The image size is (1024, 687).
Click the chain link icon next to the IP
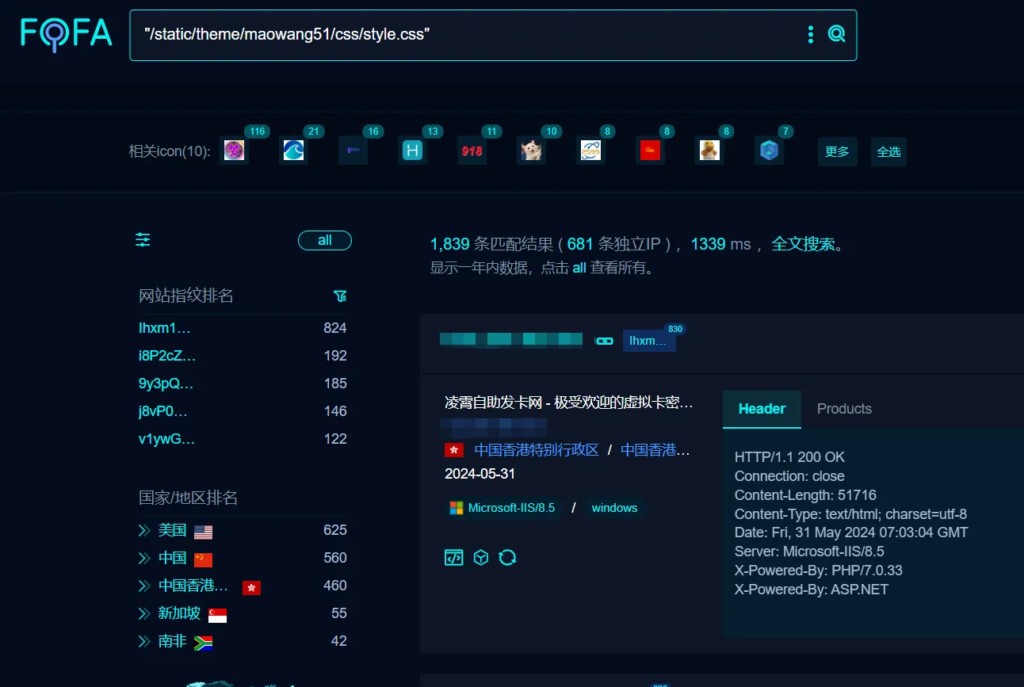604,340
